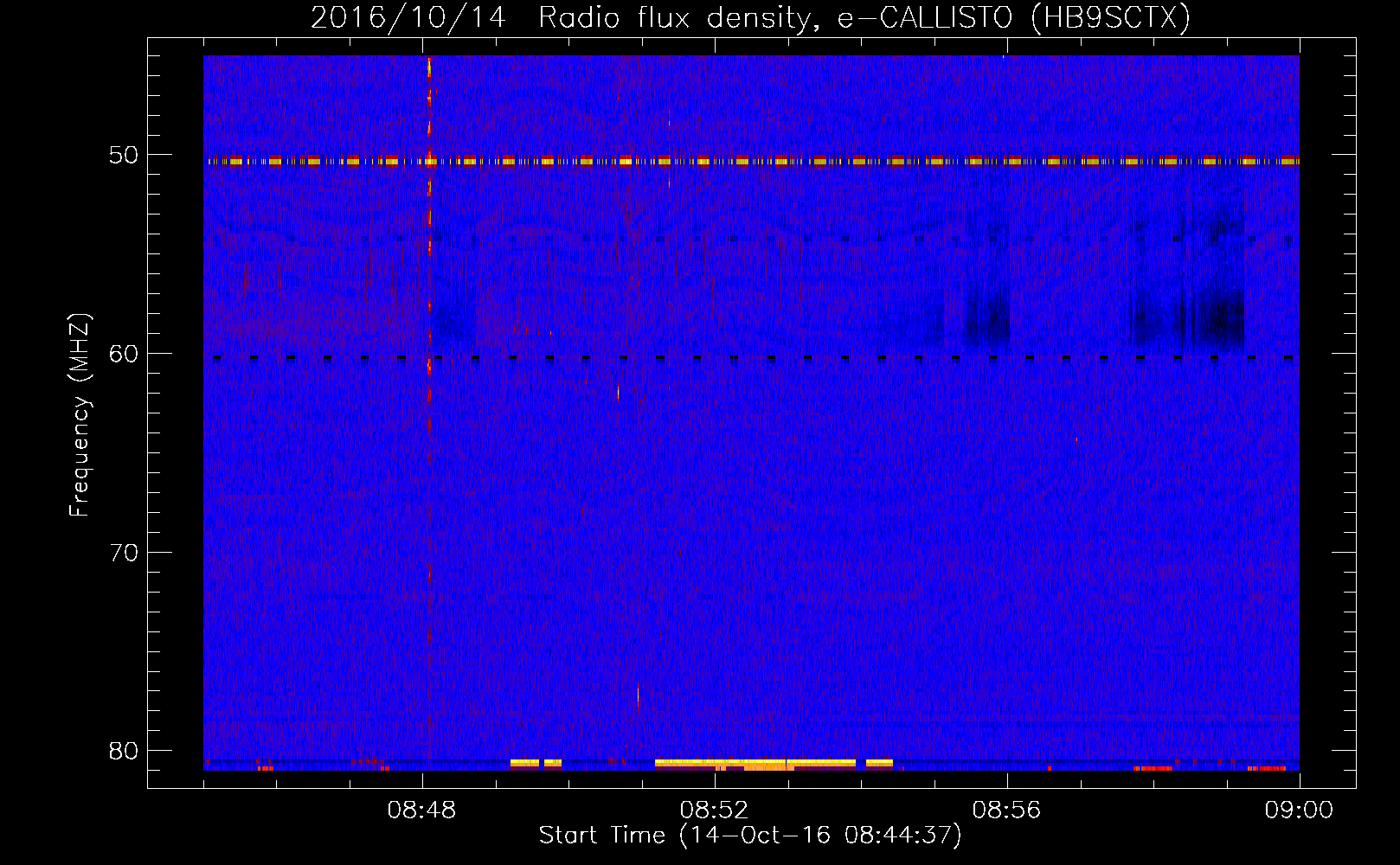Click the time tick label '08:48'
This screenshot has height=865, width=1400.
pyautogui.click(x=422, y=811)
